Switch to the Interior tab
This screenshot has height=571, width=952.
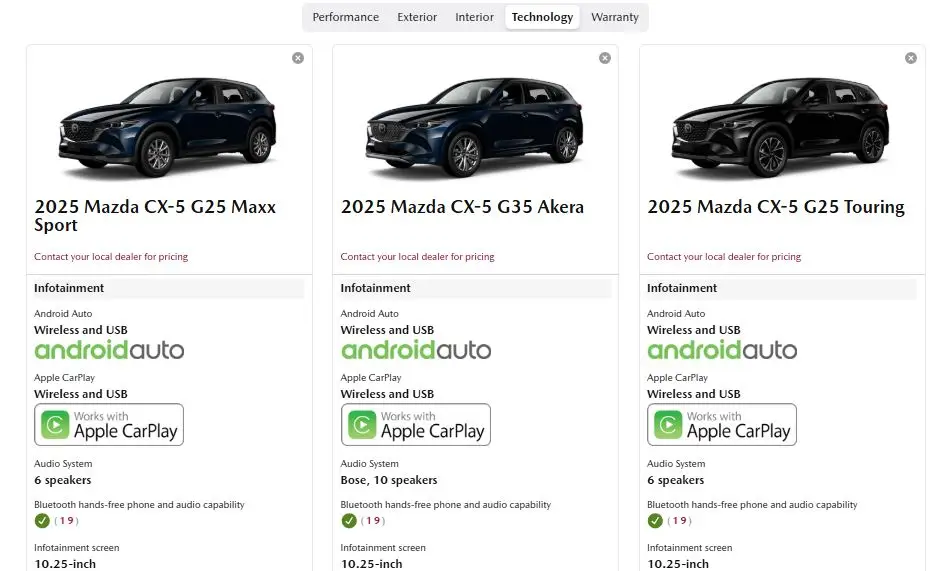474,17
